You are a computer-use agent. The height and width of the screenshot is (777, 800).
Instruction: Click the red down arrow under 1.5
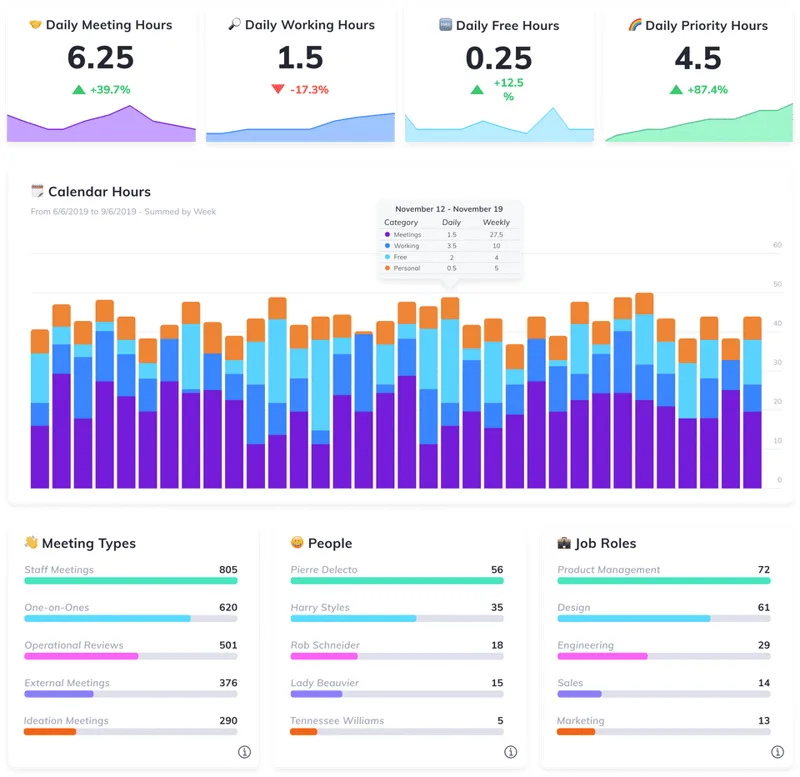coord(278,89)
